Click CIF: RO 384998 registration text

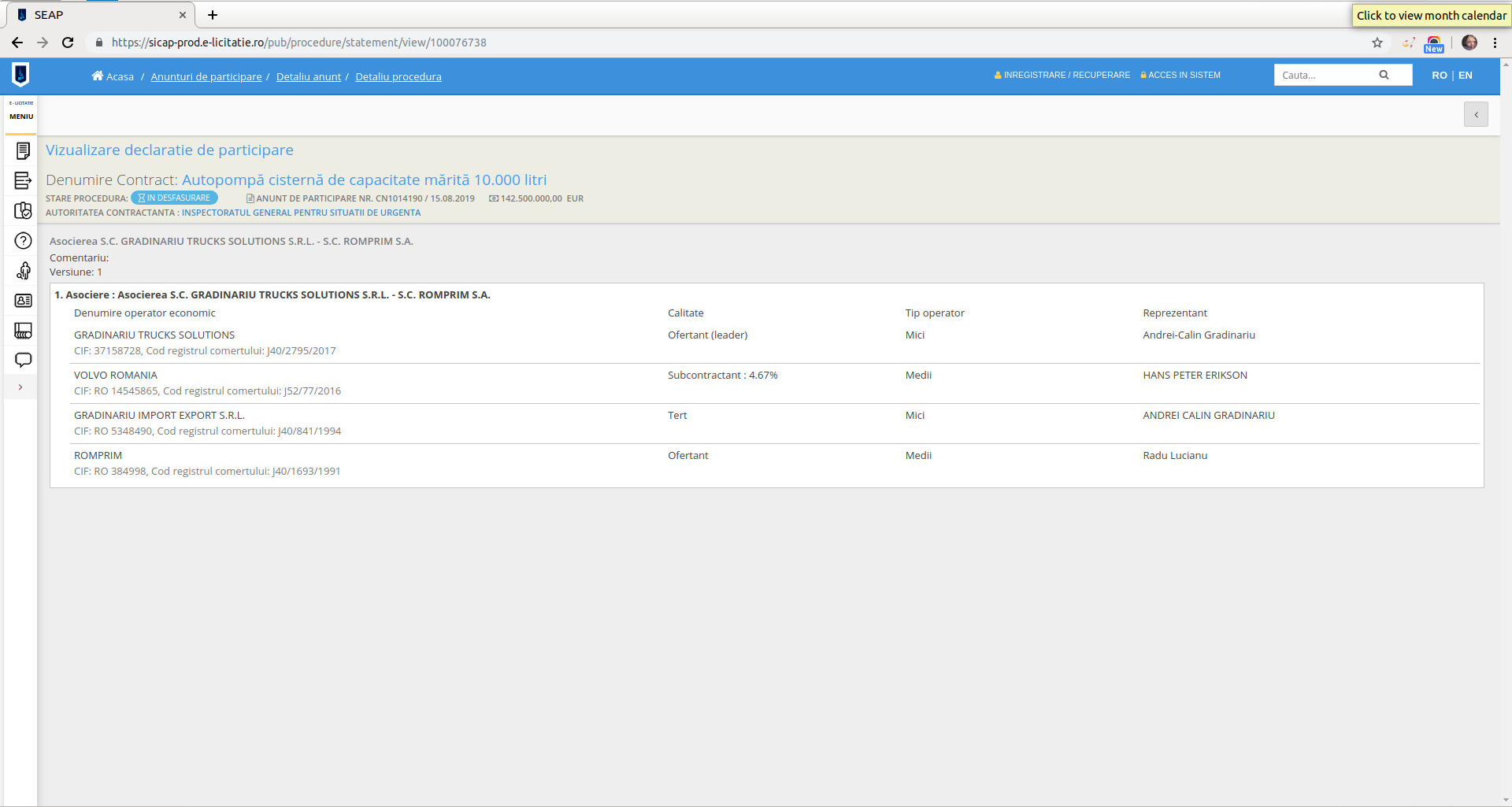pyautogui.click(x=207, y=471)
